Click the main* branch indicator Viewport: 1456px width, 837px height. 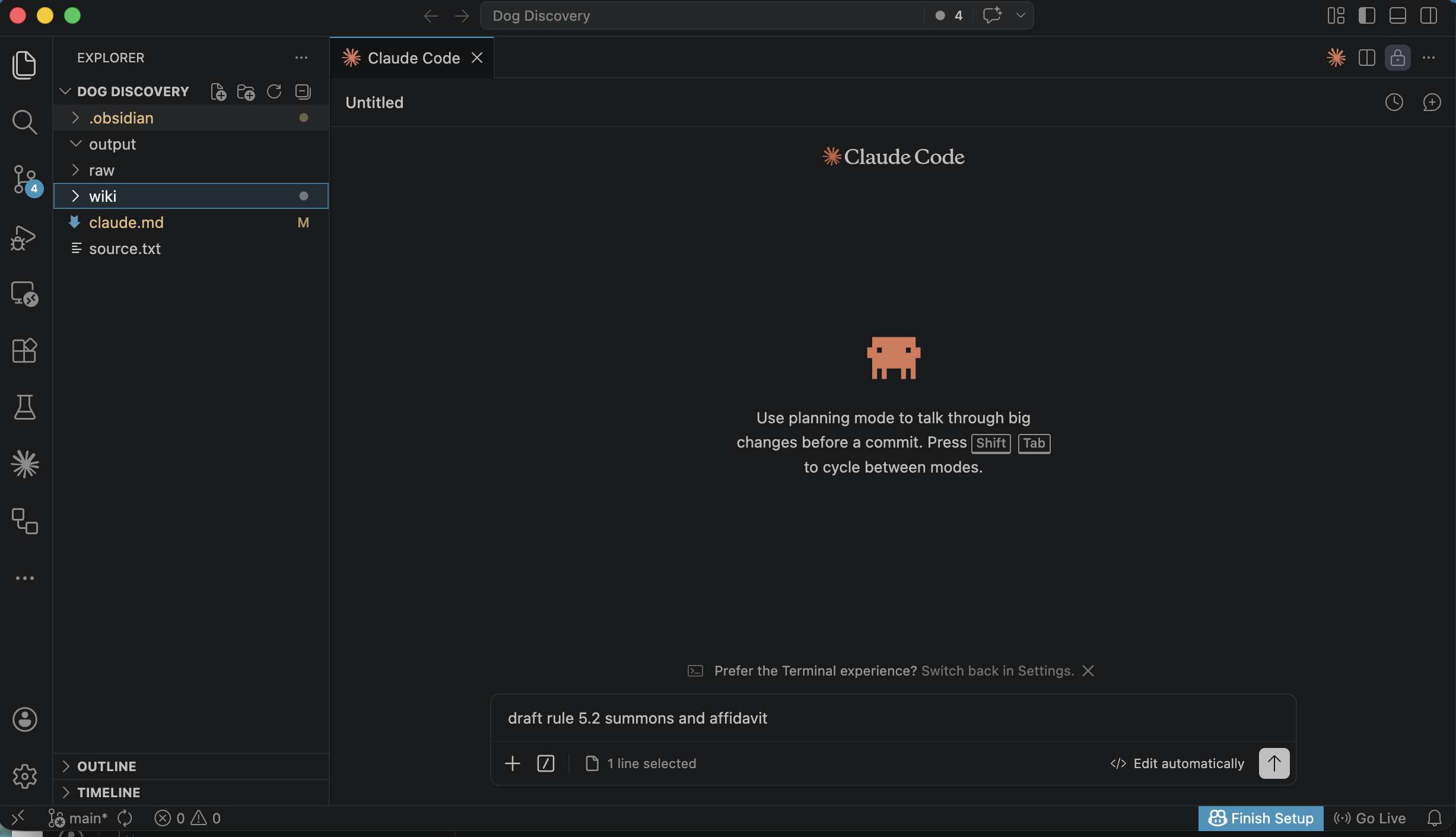(x=78, y=819)
